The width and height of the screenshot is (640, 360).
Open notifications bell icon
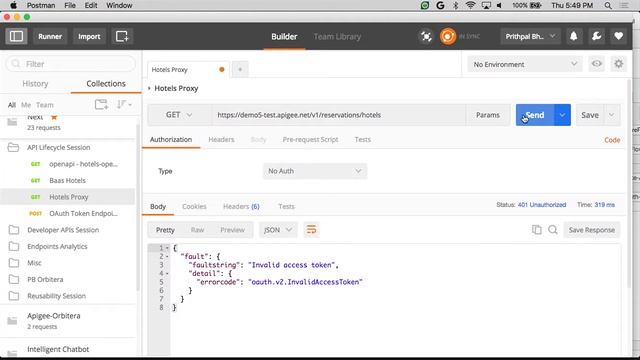pos(573,36)
